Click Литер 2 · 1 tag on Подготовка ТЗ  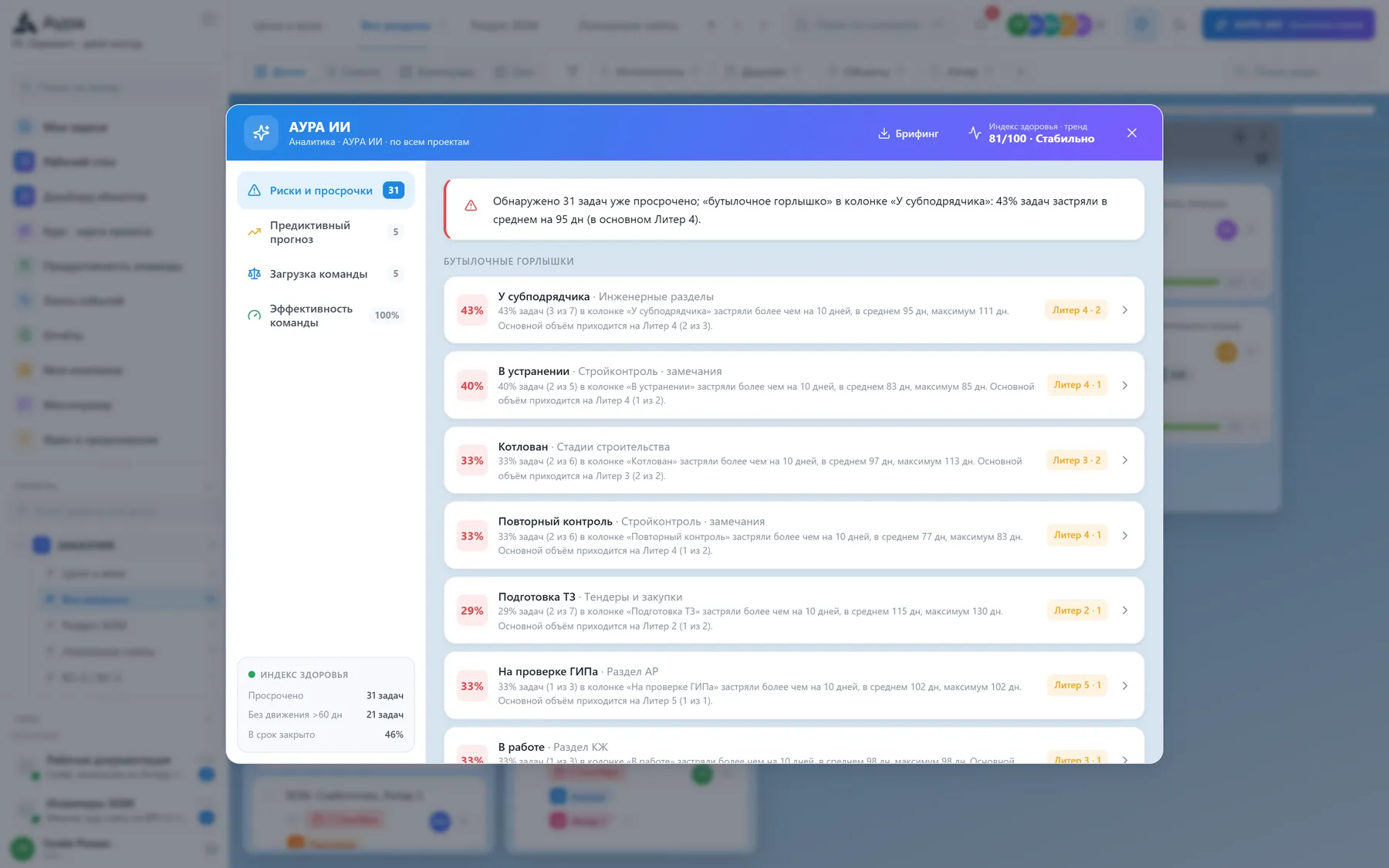coord(1077,610)
